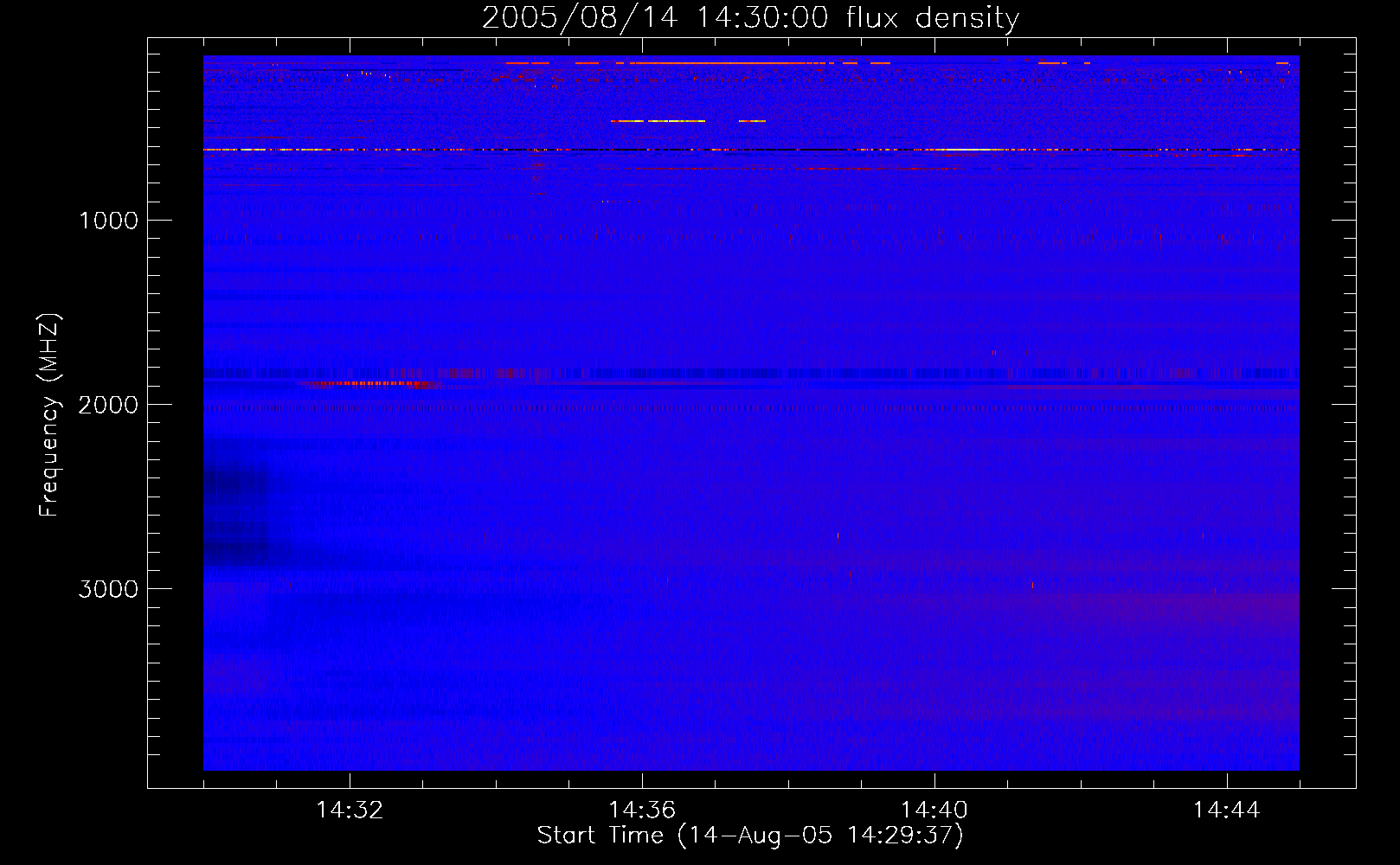Click the 2000 frequency tick label

tap(108, 405)
